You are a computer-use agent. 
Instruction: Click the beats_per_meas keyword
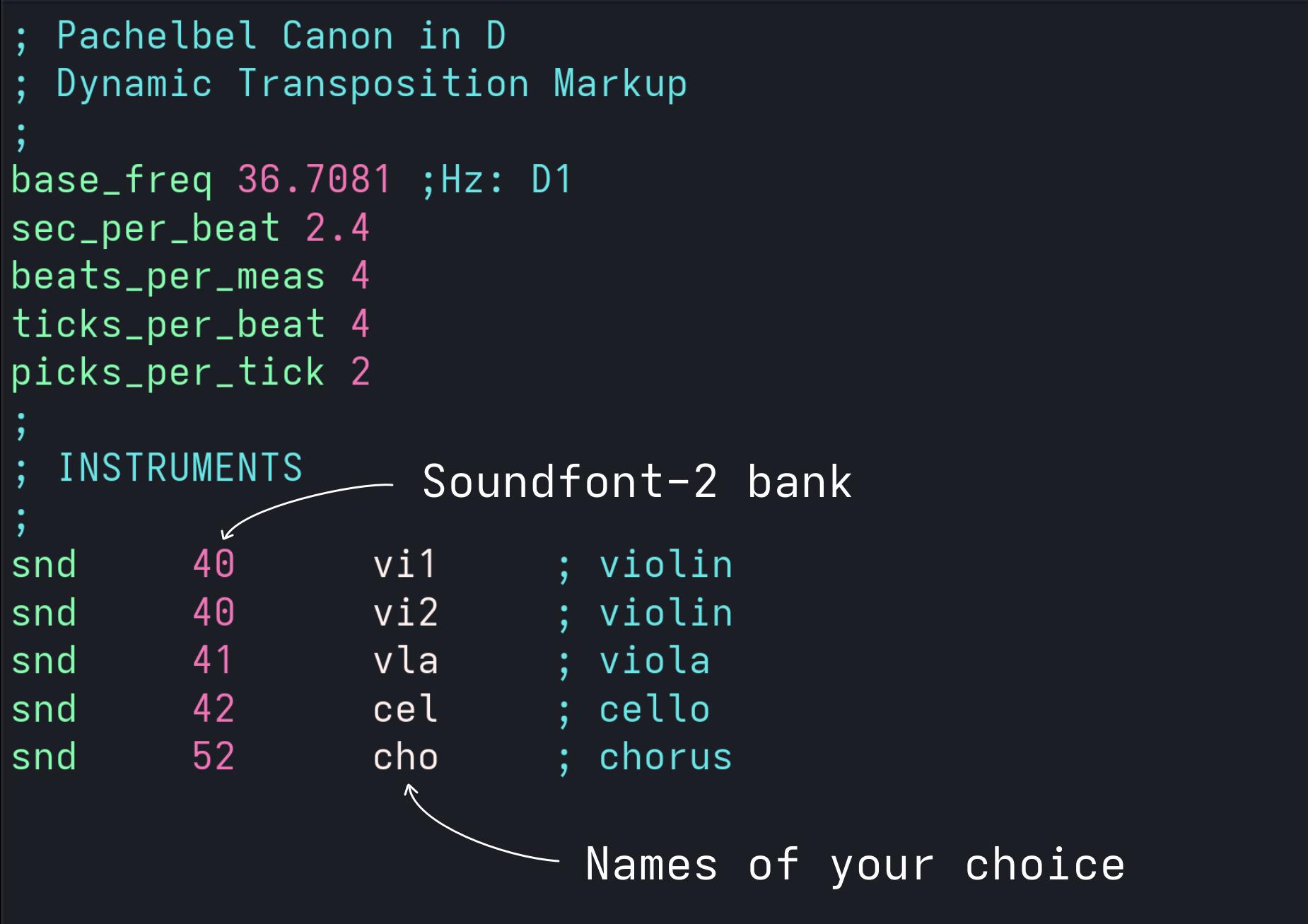168,276
